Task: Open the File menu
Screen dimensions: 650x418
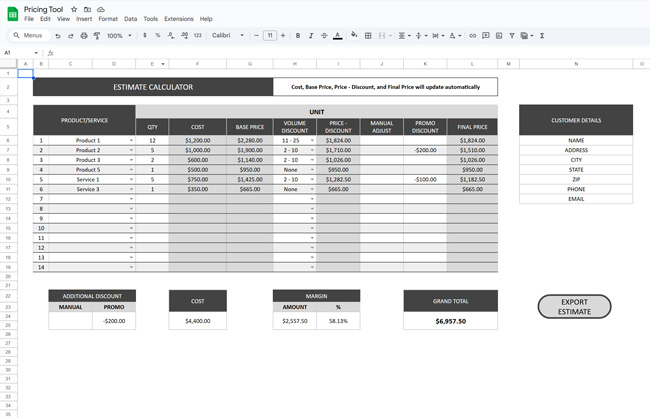Action: [x=29, y=19]
